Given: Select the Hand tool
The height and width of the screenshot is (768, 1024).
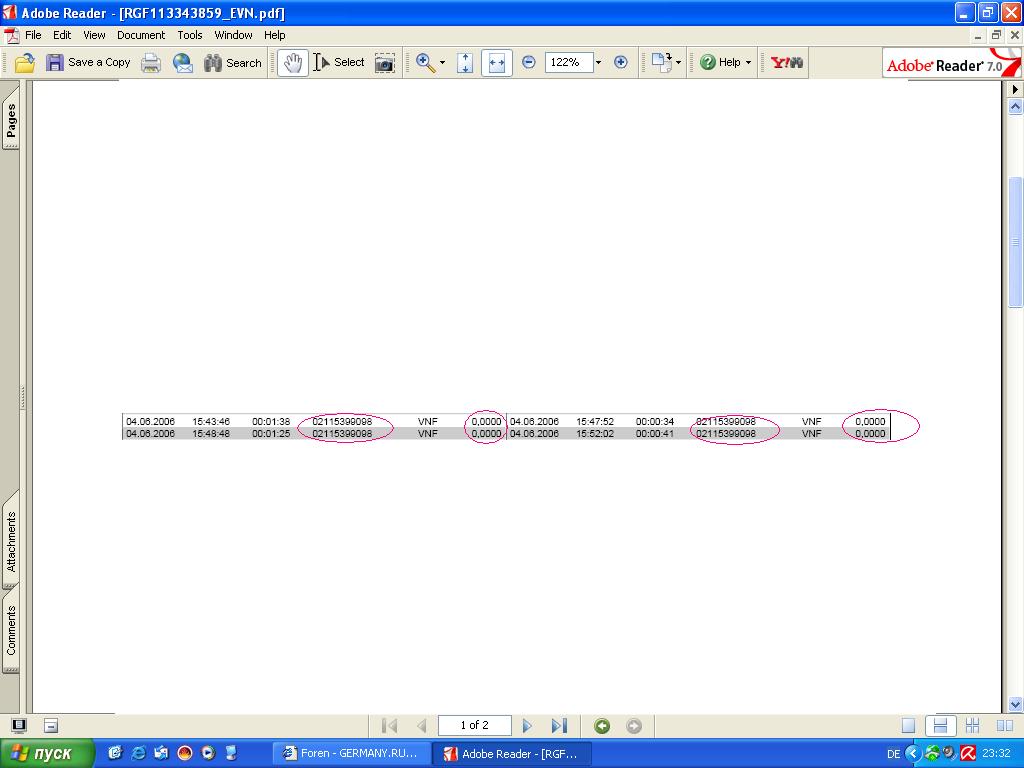Looking at the screenshot, I should (x=292, y=63).
